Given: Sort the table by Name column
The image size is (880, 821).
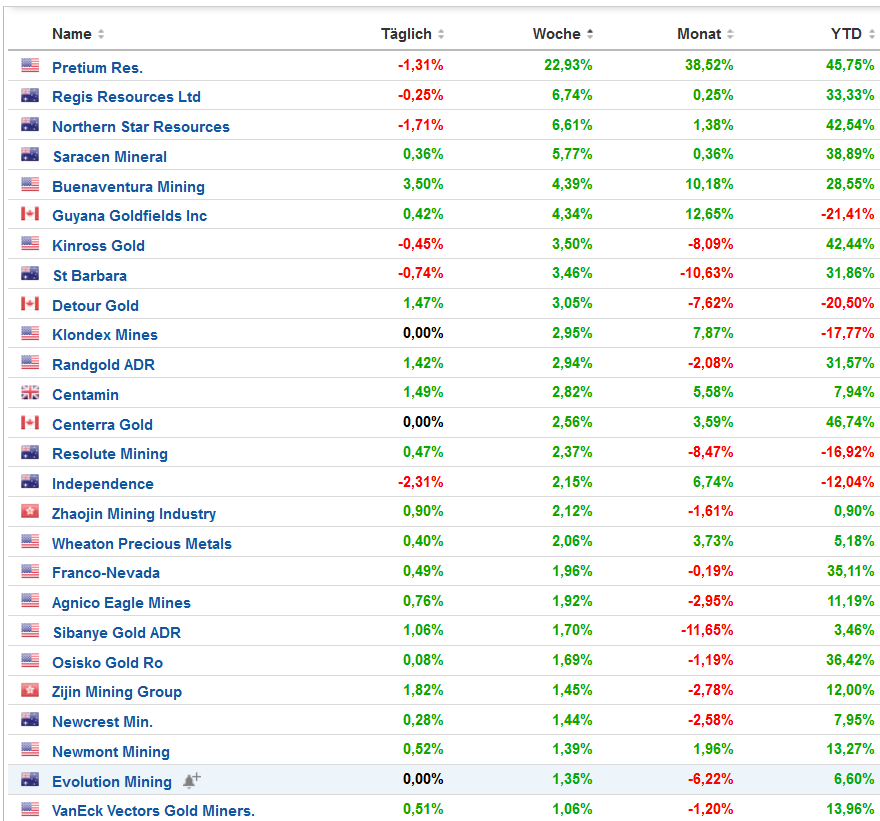Looking at the screenshot, I should [72, 34].
